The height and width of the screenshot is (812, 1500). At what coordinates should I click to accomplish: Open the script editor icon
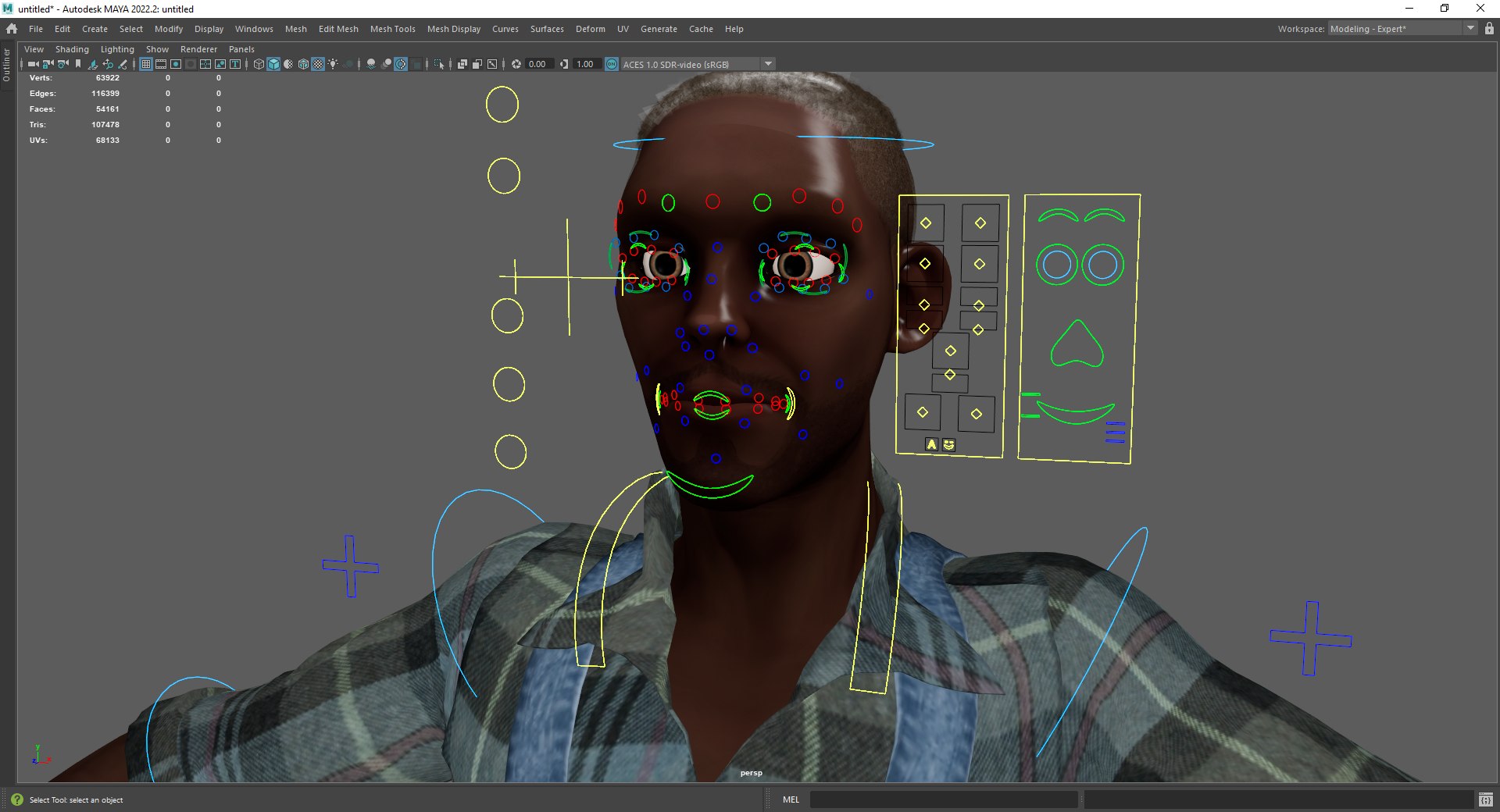1485,800
